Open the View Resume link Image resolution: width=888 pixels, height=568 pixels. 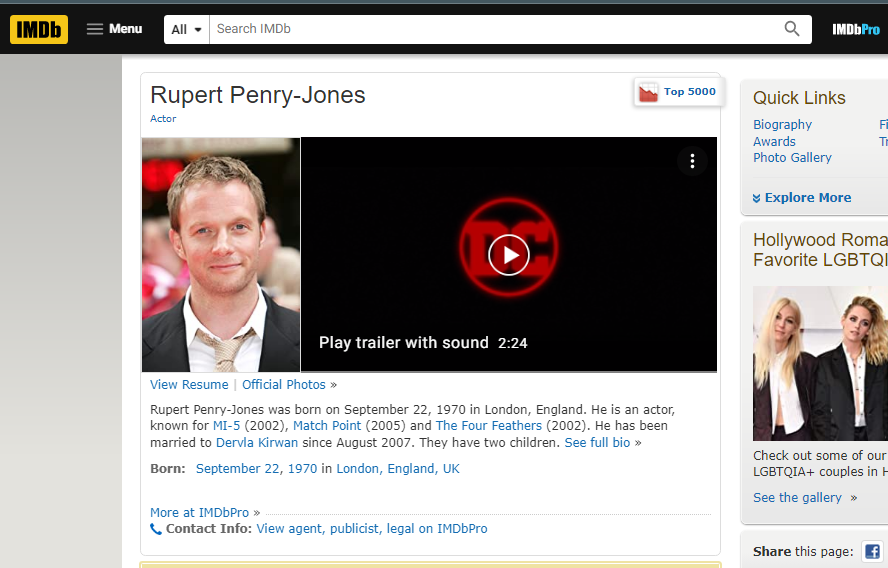pos(189,385)
